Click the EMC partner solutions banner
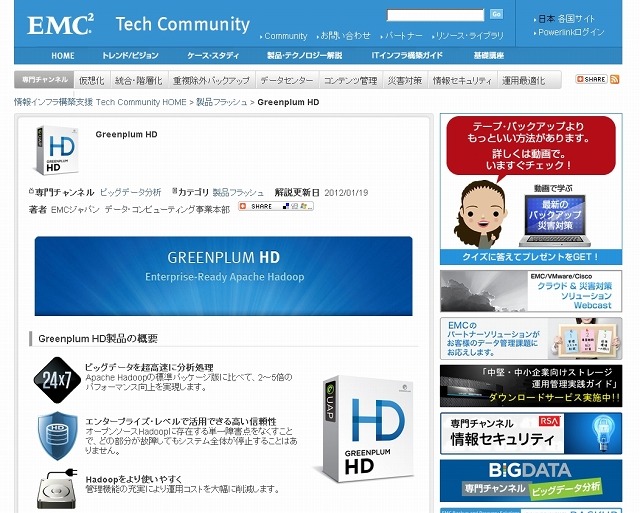640x513 pixels. [531, 338]
